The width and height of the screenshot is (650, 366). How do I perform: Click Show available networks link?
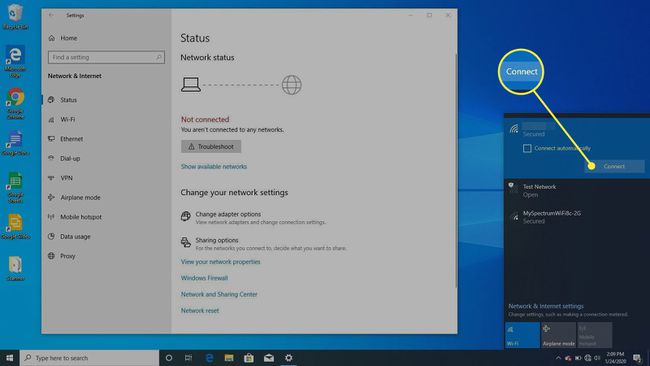pyautogui.click(x=214, y=167)
